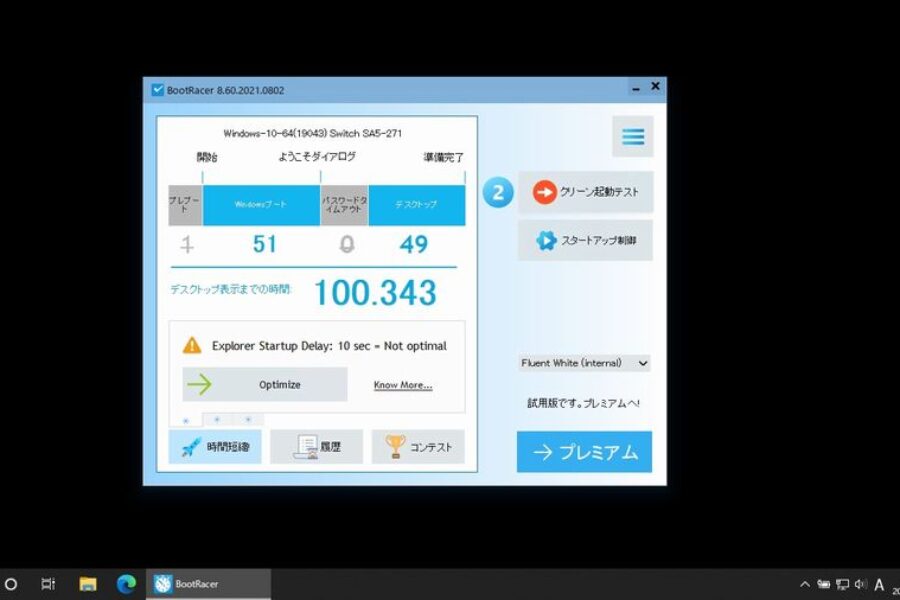Click the volume speaker tray icon
This screenshot has width=900, height=600.
pos(860,584)
